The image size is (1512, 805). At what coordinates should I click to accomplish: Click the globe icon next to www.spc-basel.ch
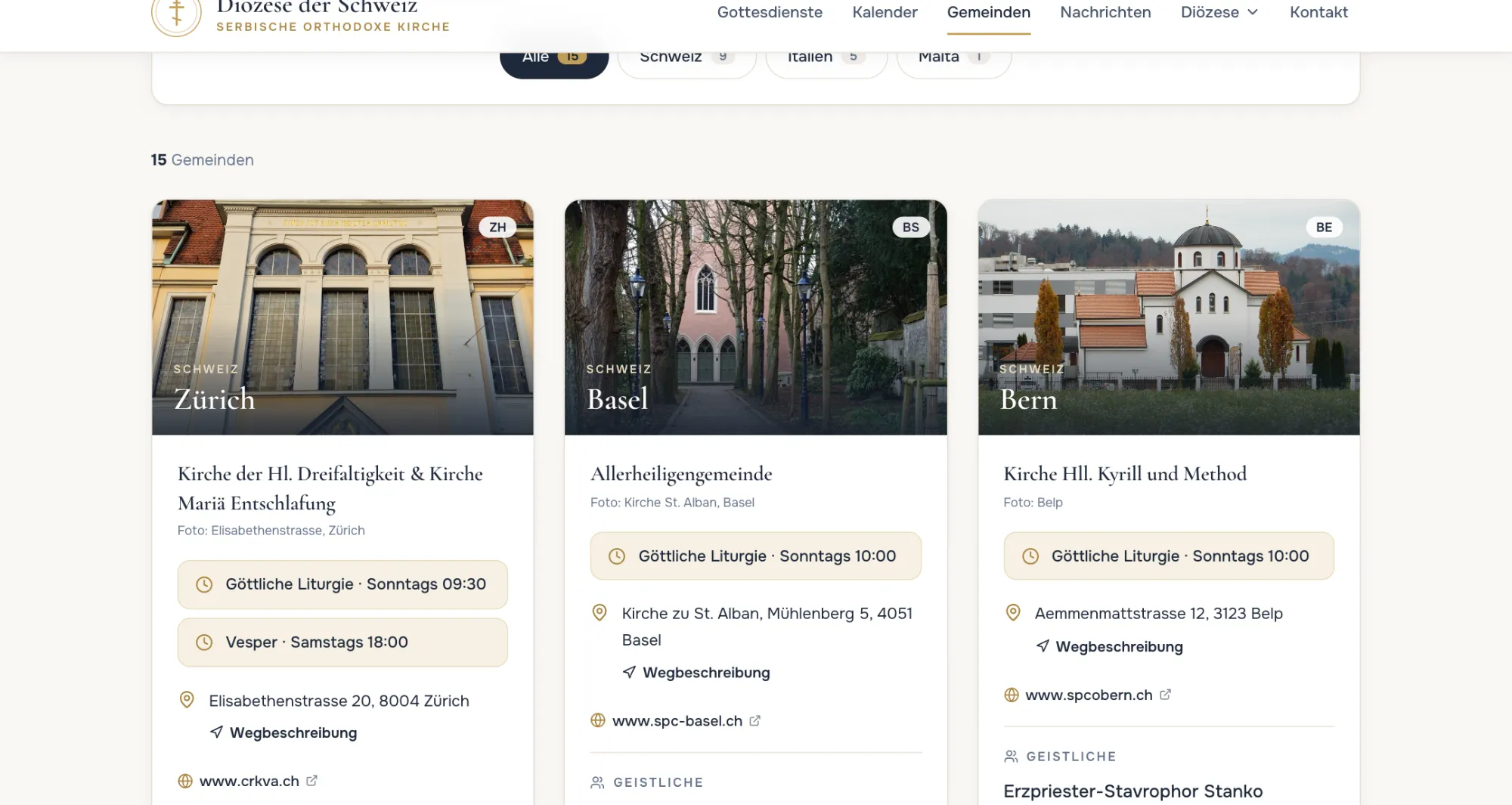pos(598,720)
